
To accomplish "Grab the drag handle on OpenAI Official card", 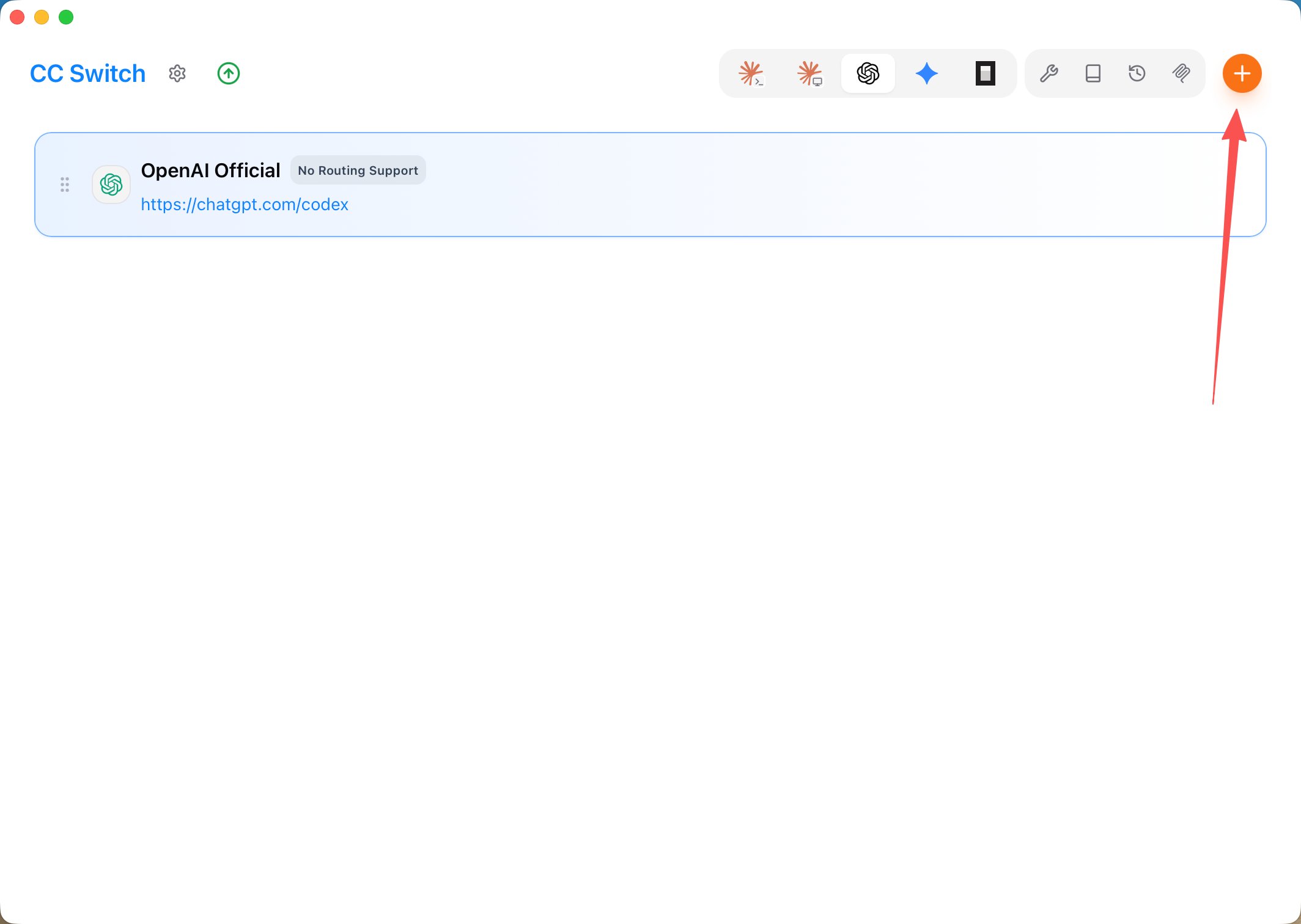I will 65,185.
